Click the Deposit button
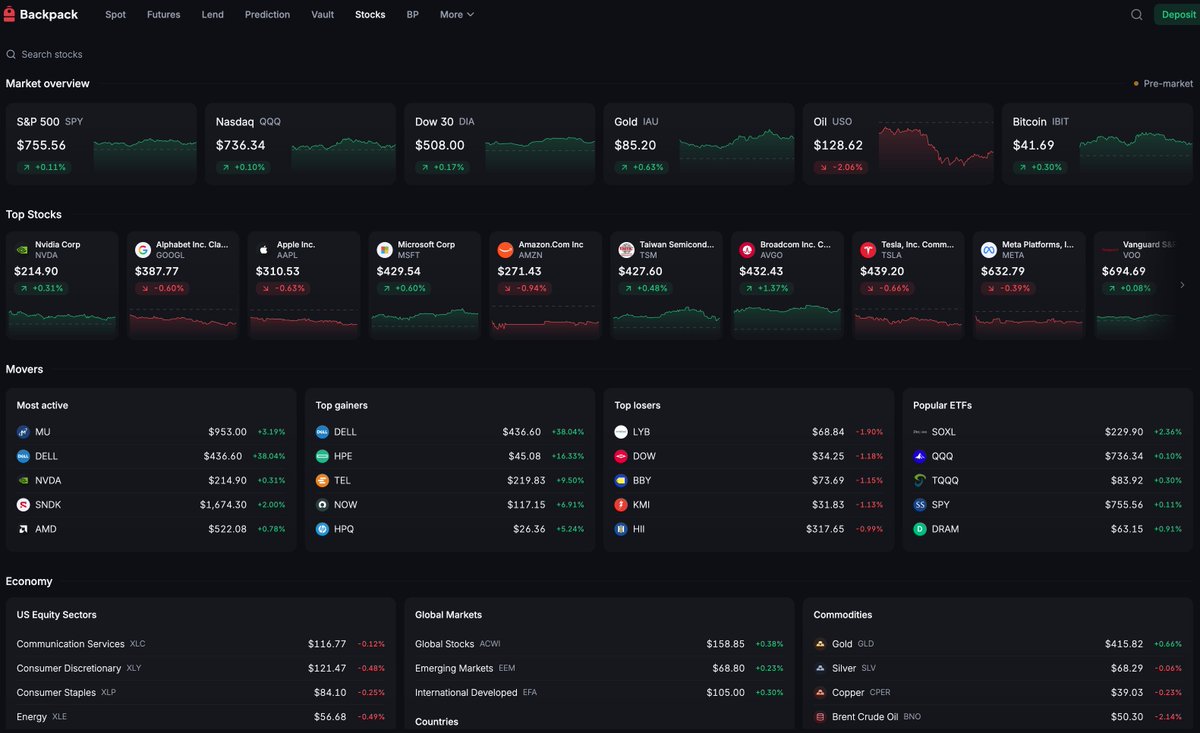Image resolution: width=1200 pixels, height=733 pixels. [x=1176, y=15]
